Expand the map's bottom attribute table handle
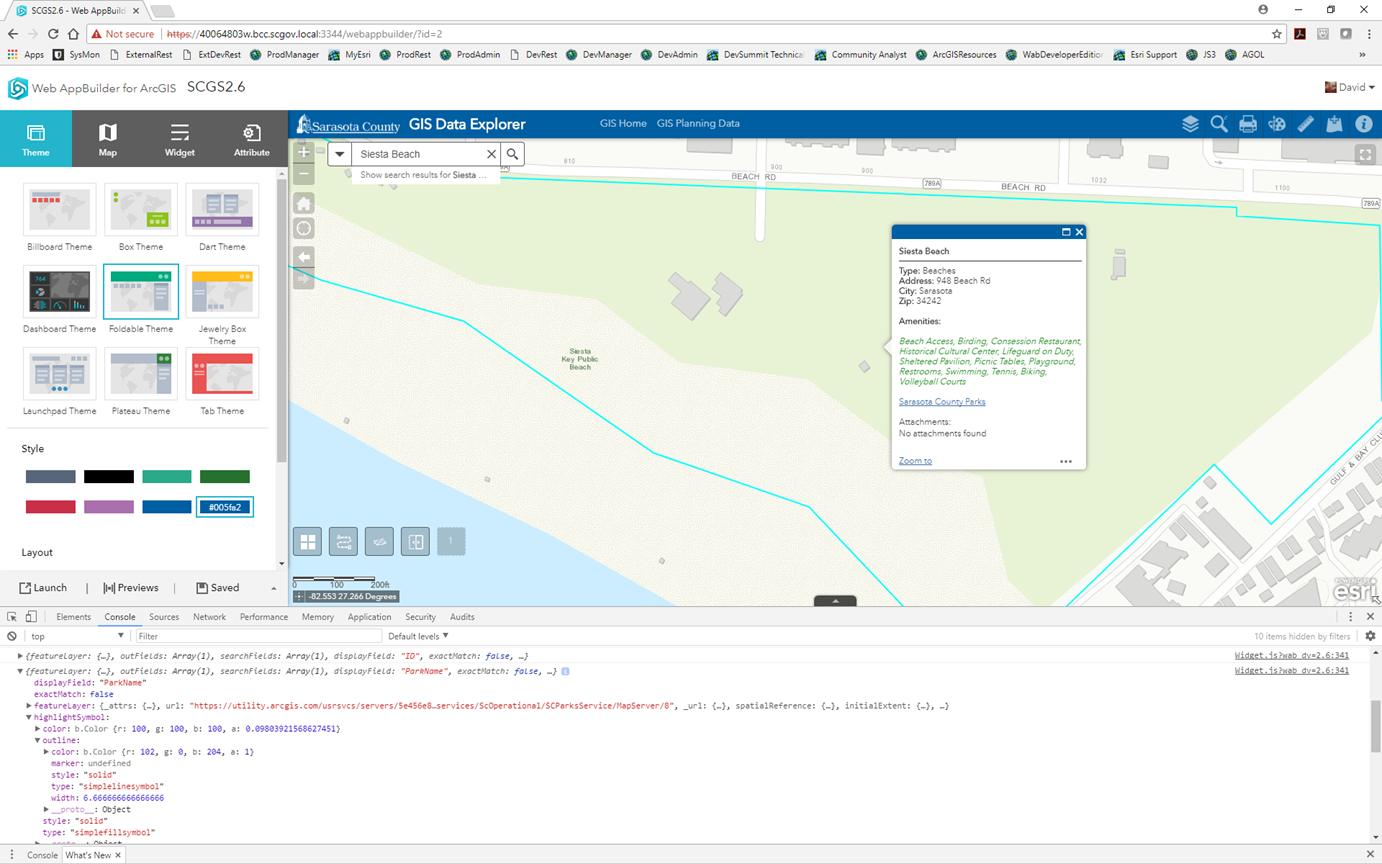Viewport: 1382px width, 864px height. (835, 601)
